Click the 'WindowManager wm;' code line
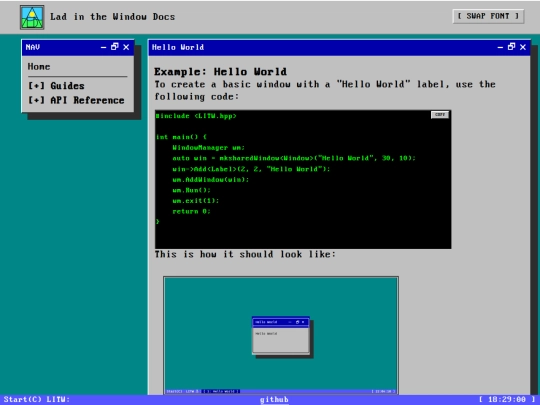 [209, 148]
